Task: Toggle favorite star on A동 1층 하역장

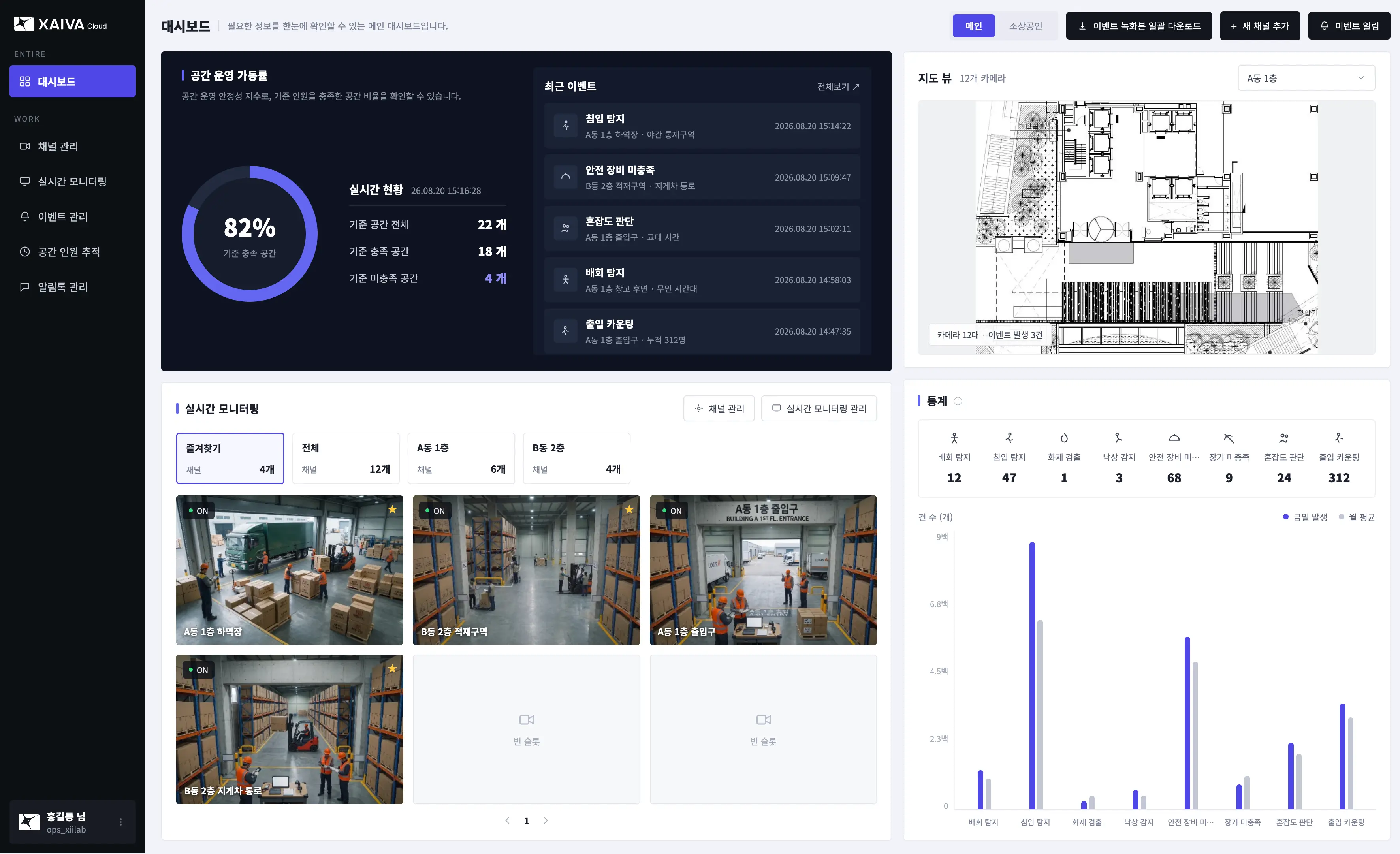Action: (392, 510)
